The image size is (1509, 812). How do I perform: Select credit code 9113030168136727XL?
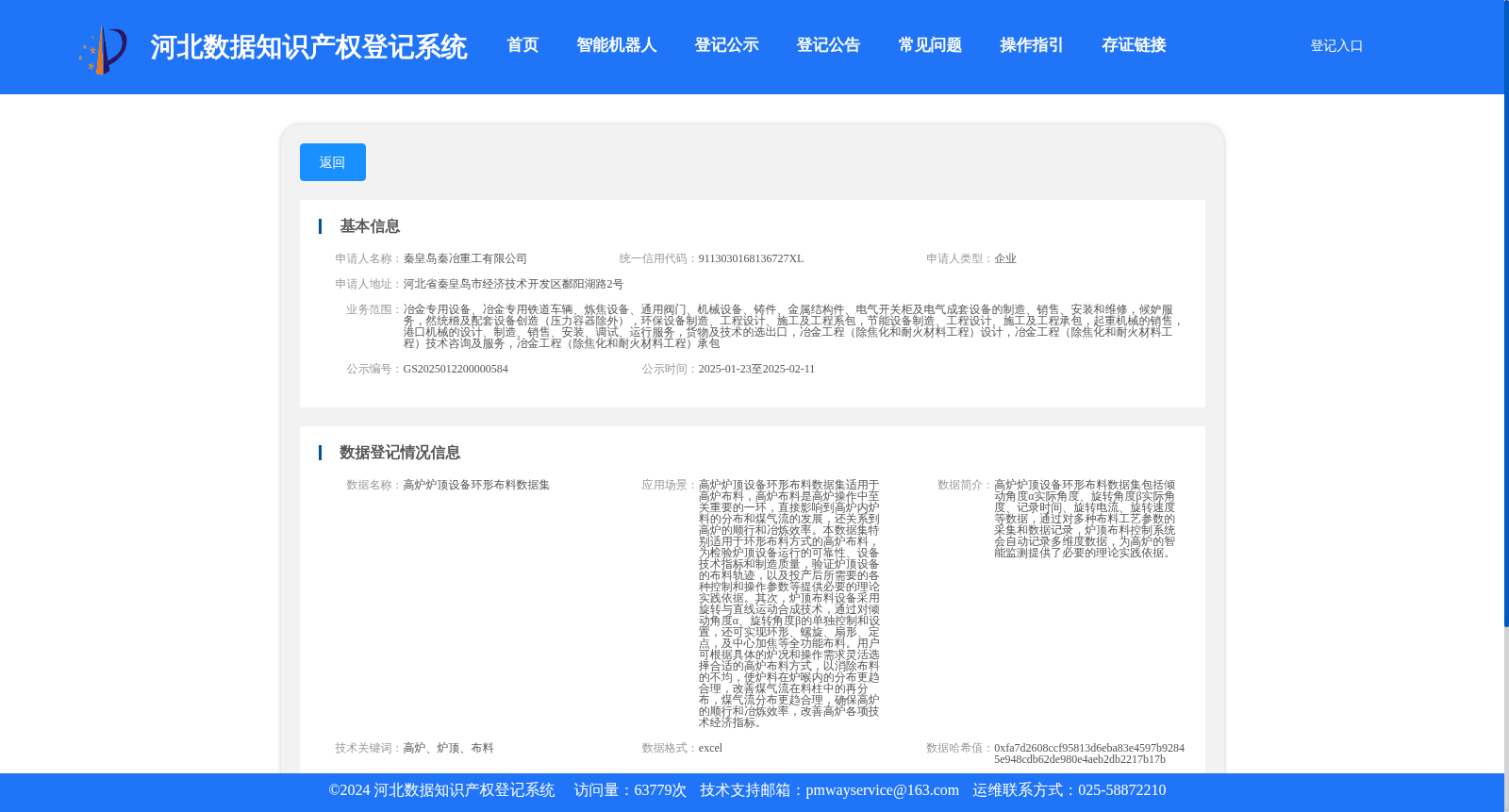click(x=751, y=258)
